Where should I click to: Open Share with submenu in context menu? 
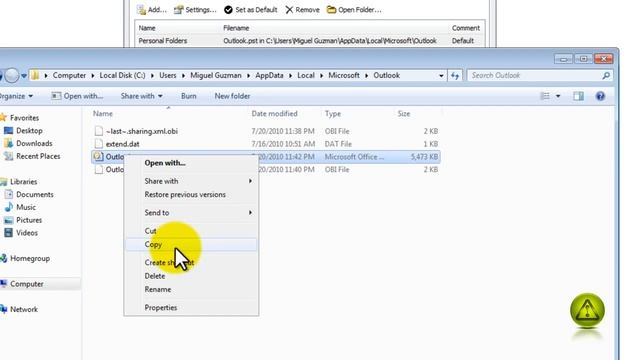[x=191, y=181]
